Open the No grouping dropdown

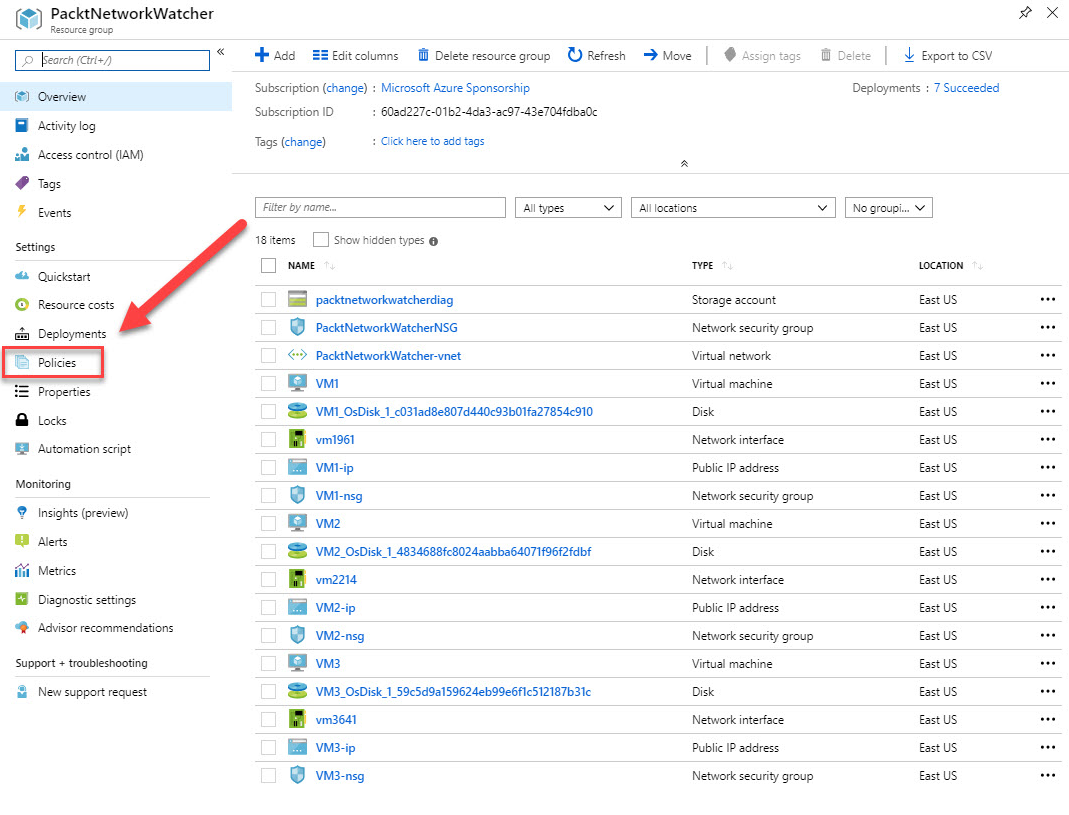click(888, 208)
